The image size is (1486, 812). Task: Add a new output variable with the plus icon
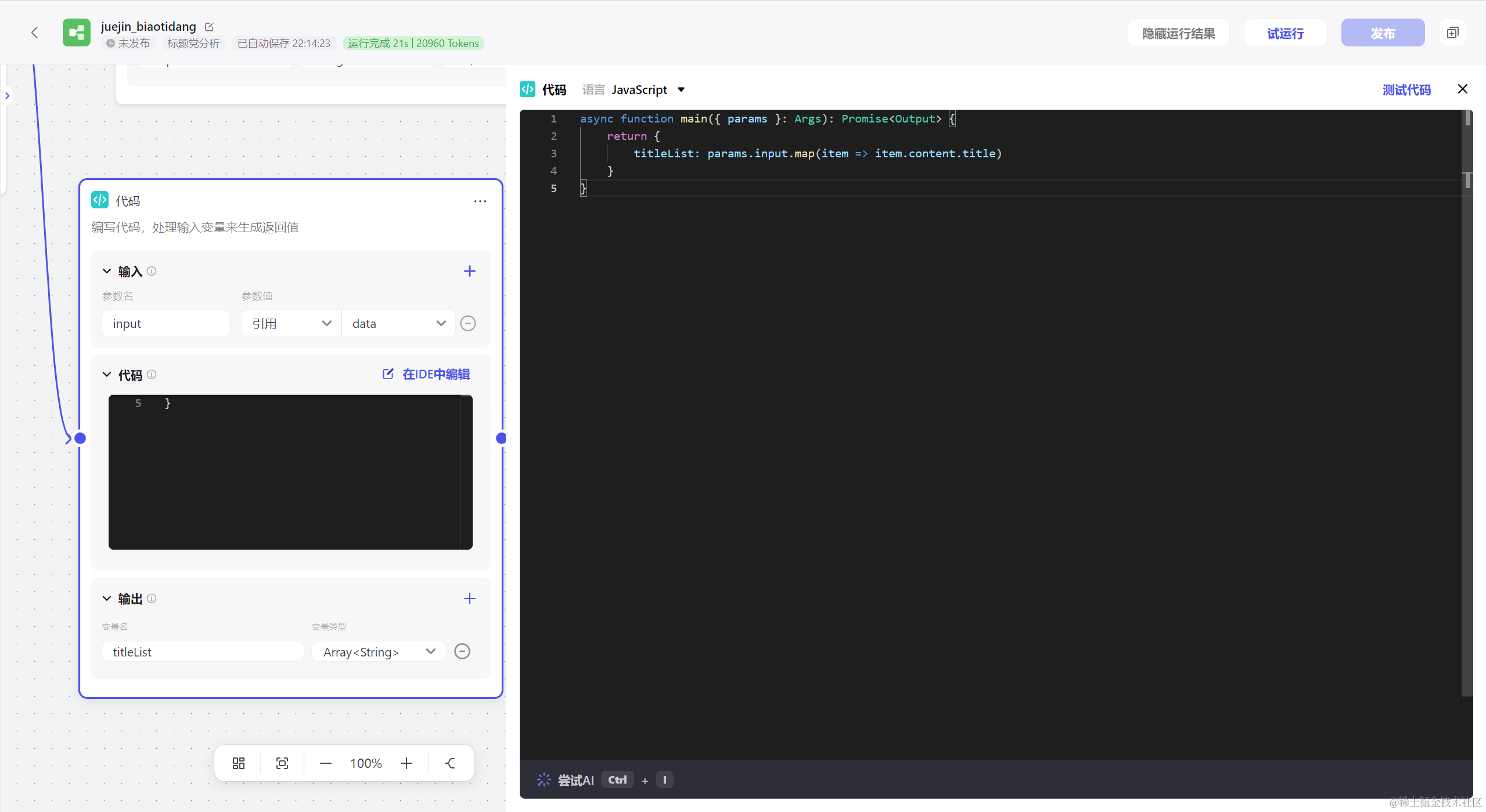(x=469, y=598)
